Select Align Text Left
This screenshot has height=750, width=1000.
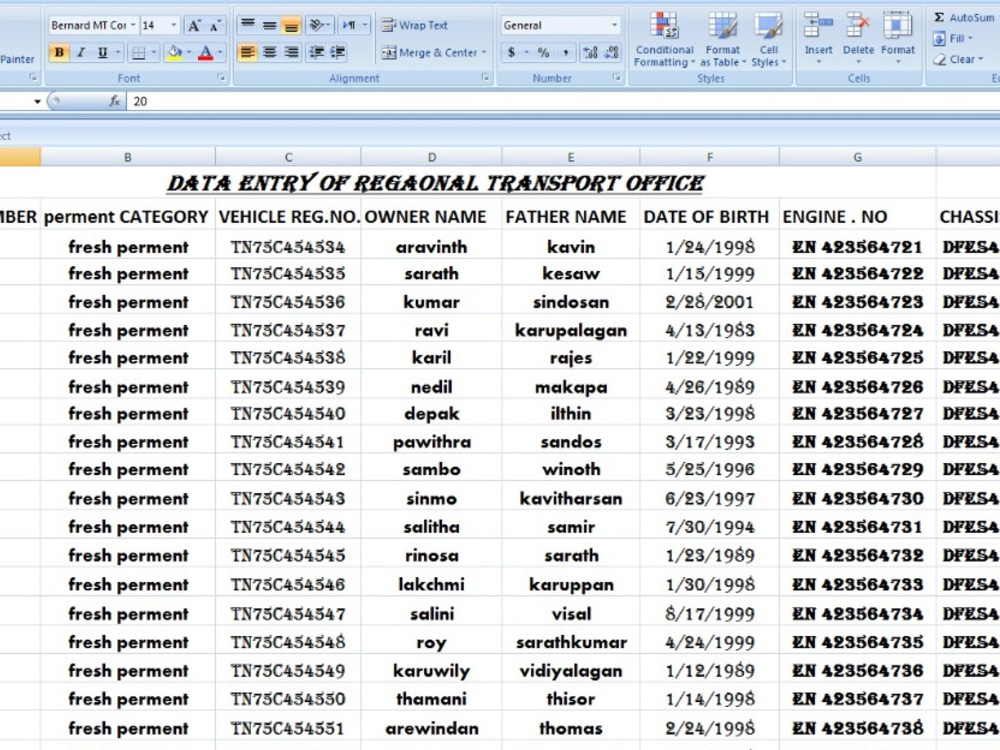(248, 52)
